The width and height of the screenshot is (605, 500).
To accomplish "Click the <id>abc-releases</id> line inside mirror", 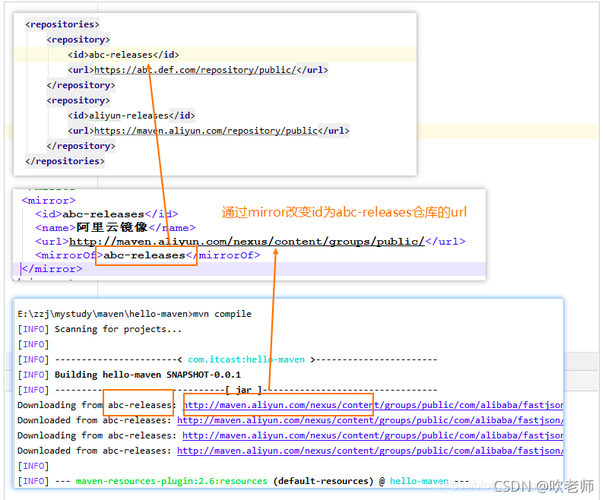I will point(107,214).
